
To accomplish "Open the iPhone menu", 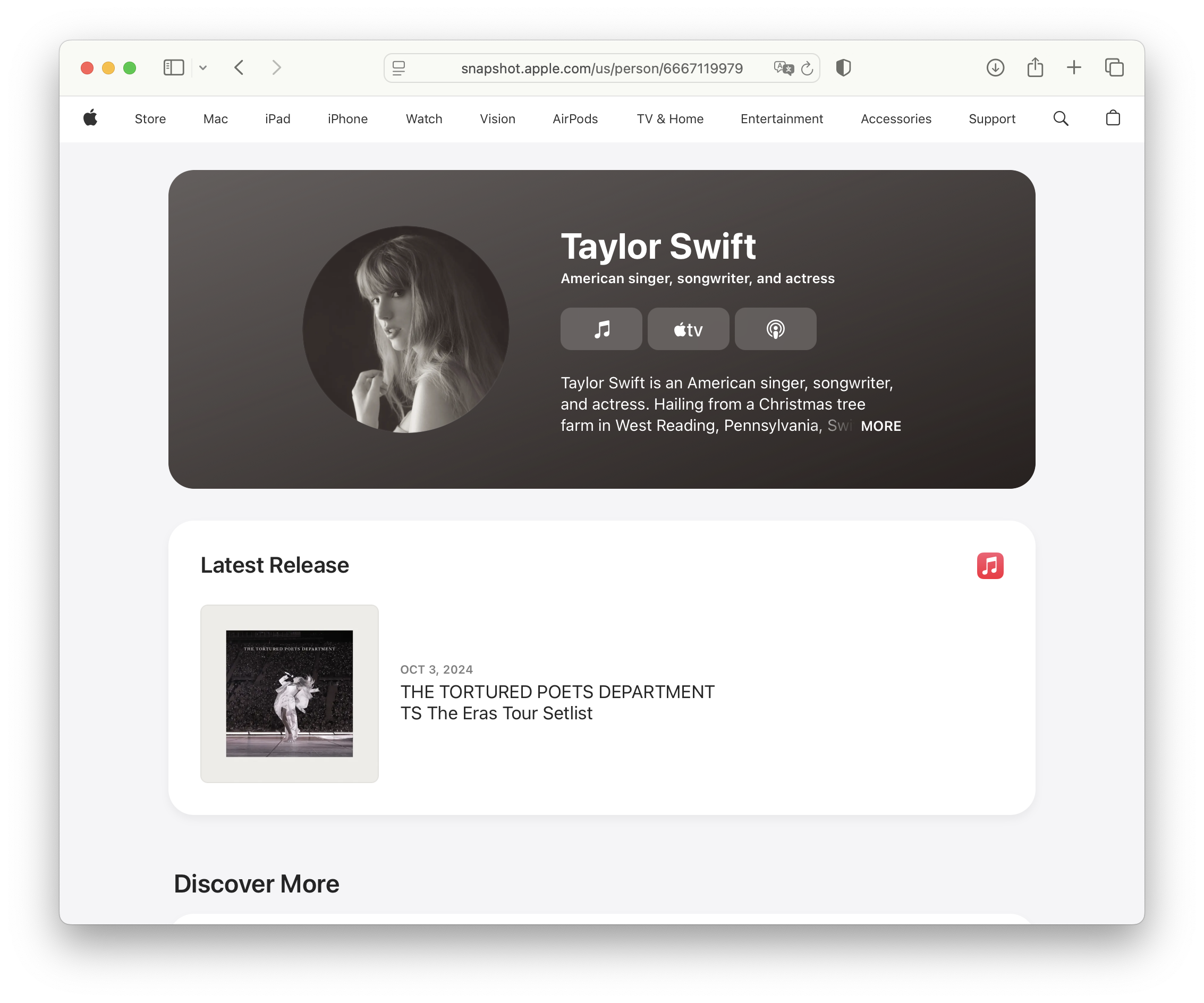I will point(347,118).
